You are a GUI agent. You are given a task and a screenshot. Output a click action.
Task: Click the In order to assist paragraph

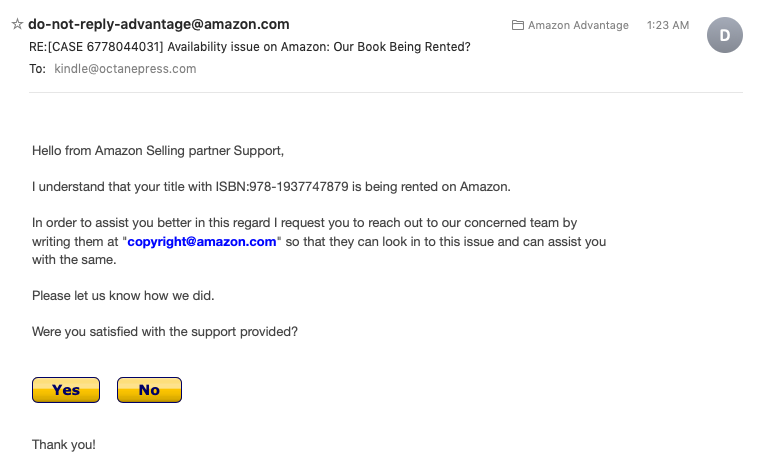(319, 241)
